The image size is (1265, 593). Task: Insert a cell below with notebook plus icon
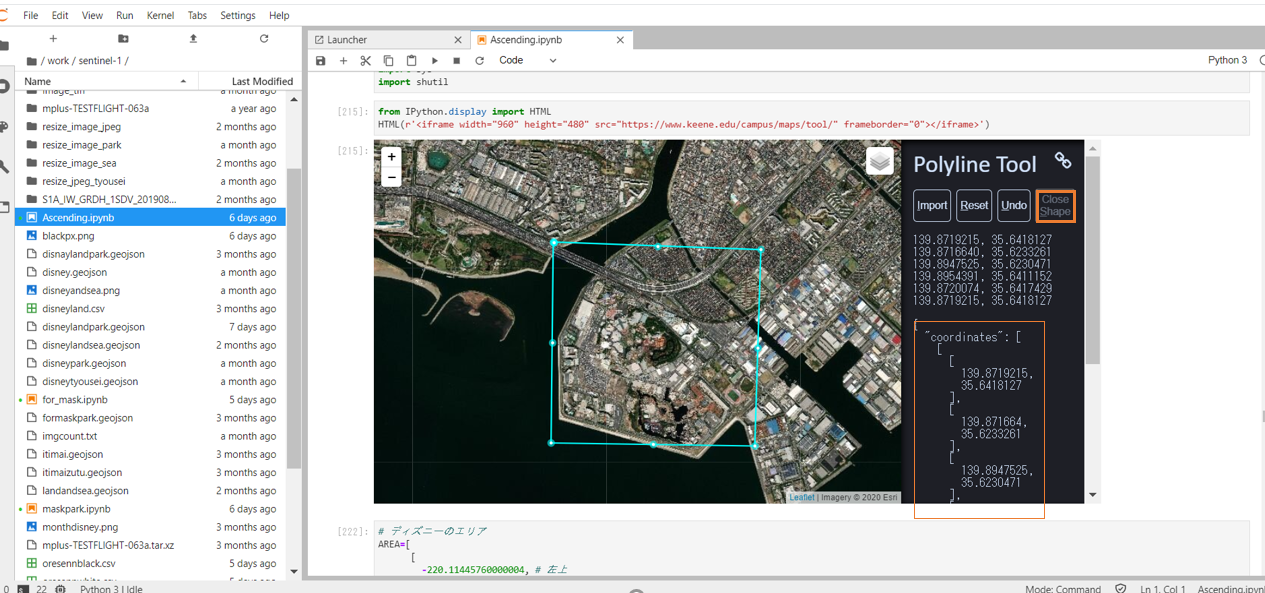(343, 60)
